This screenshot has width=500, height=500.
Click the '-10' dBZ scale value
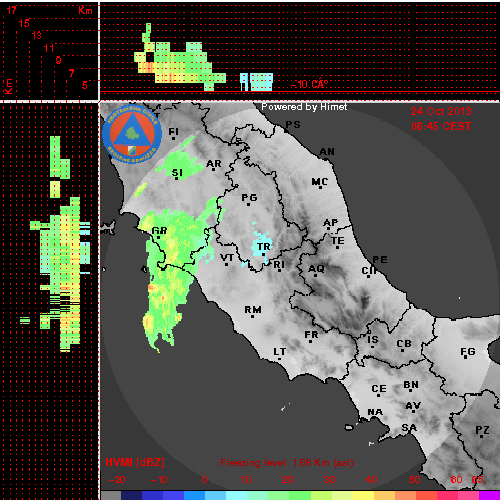point(159,480)
